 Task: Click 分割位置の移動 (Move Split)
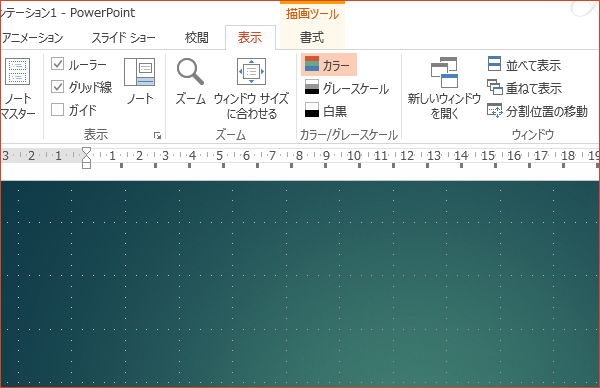pyautogui.click(x=537, y=111)
